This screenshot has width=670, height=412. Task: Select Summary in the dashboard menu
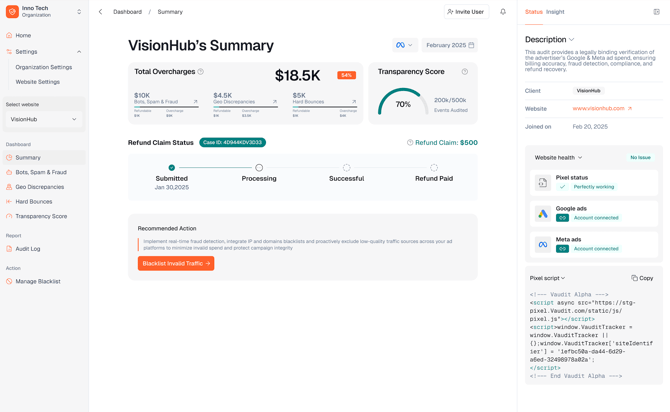tap(44, 158)
